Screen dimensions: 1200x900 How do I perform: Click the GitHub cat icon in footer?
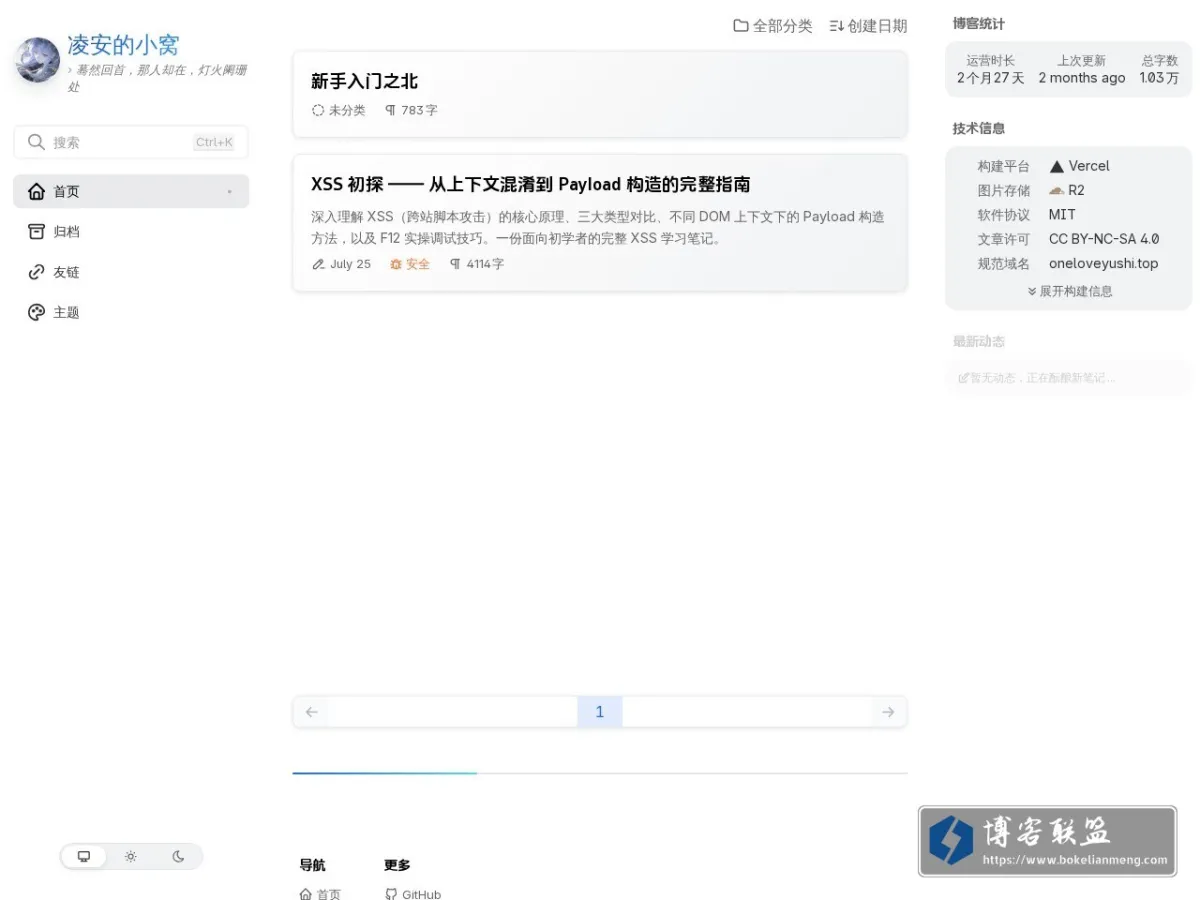(x=391, y=895)
